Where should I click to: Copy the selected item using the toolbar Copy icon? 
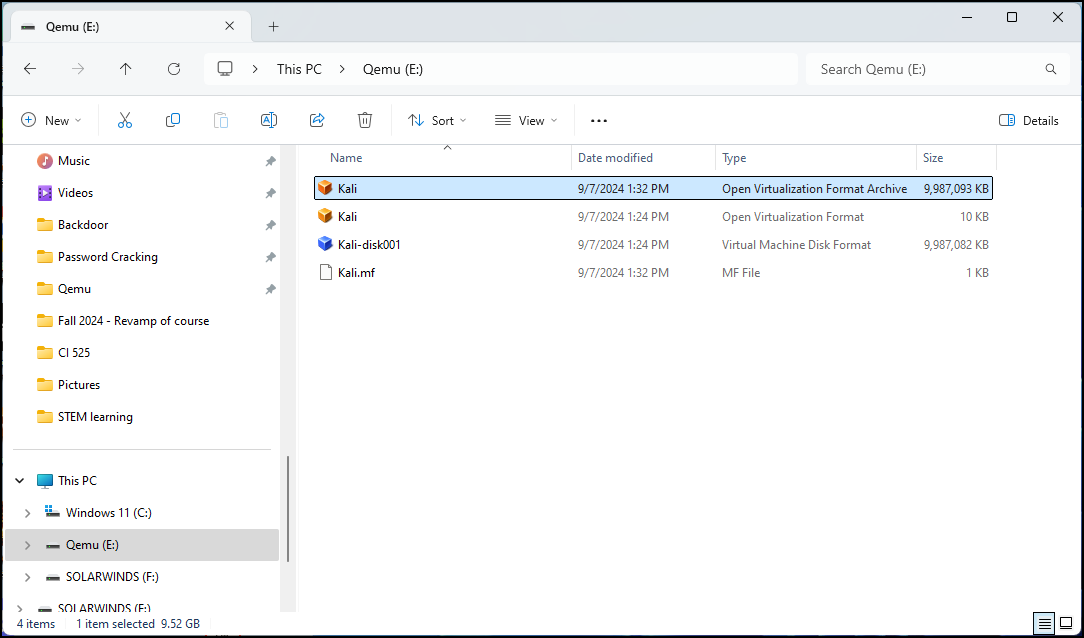click(173, 120)
